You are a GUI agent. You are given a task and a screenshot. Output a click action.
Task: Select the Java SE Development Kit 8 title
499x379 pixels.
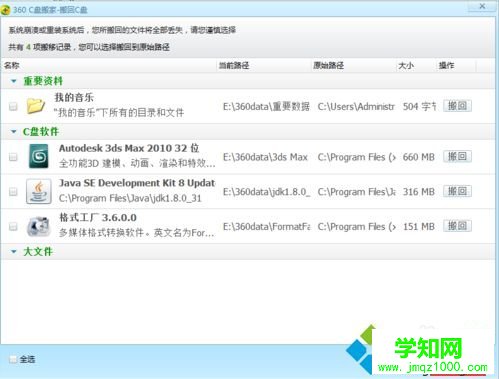(x=137, y=183)
